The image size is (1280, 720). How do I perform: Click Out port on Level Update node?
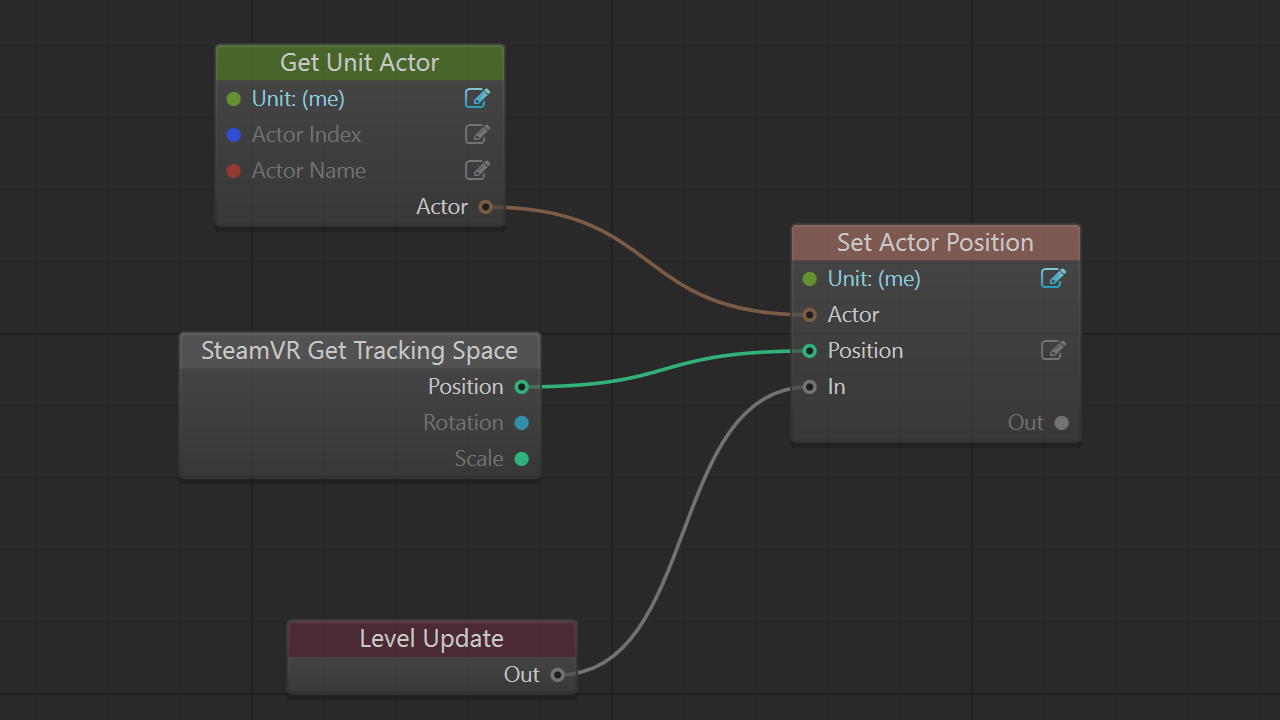pos(557,675)
